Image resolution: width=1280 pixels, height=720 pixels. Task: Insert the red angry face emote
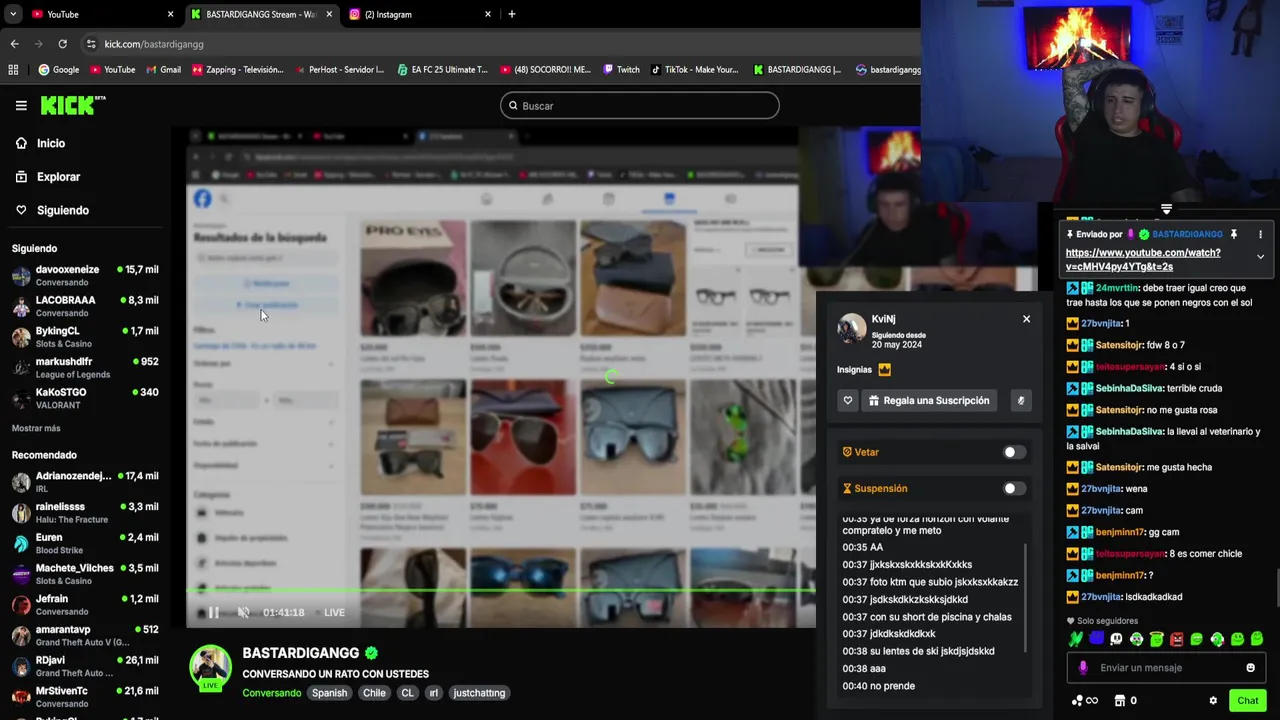coord(1177,639)
